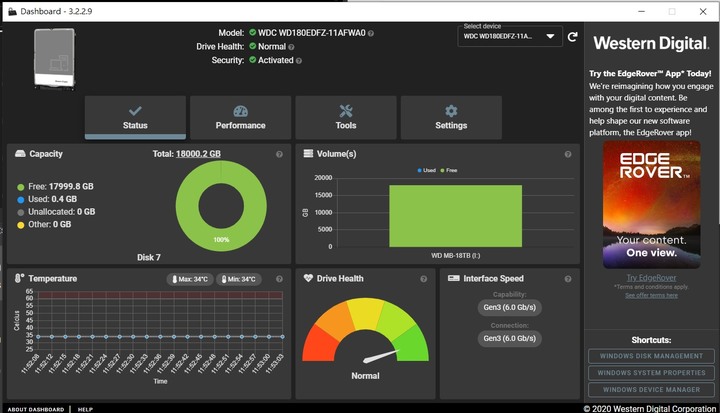Image resolution: width=720 pixels, height=413 pixels.
Task: Minimize the Dashboard window
Action: pos(641,11)
